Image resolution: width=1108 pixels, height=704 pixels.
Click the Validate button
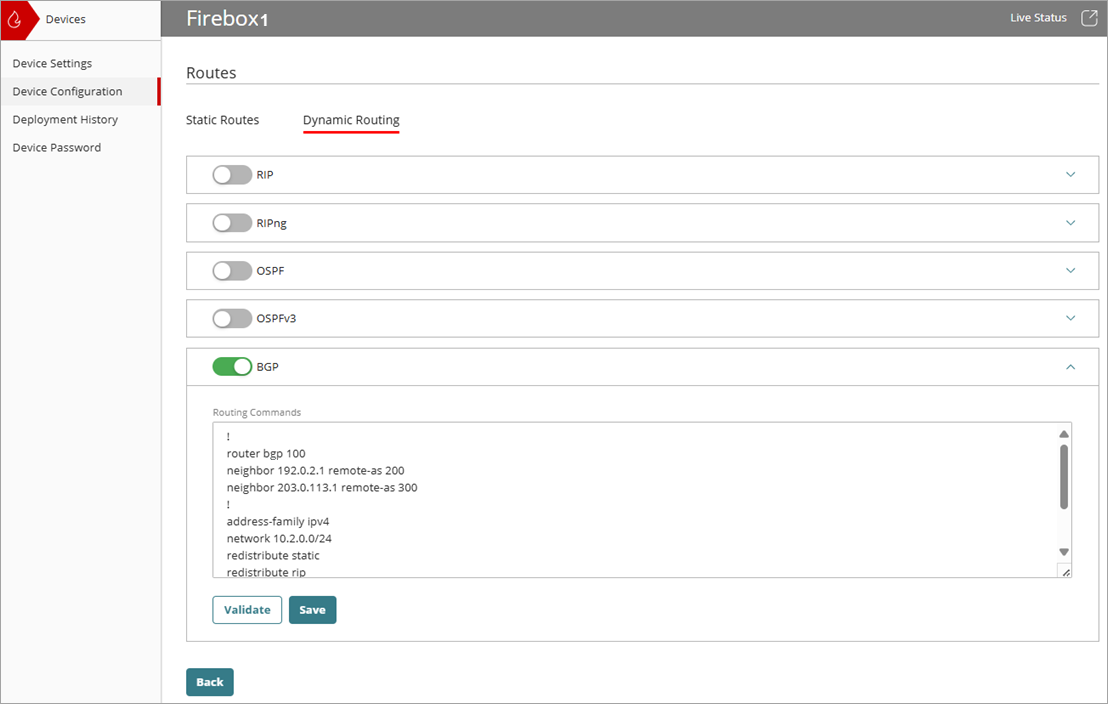[246, 609]
